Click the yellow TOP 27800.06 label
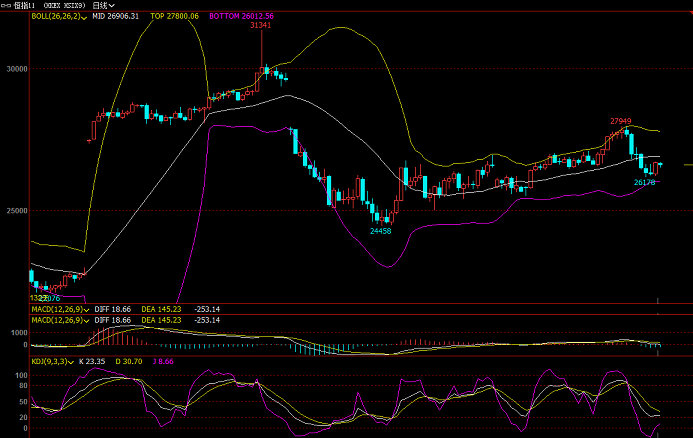 175,17
